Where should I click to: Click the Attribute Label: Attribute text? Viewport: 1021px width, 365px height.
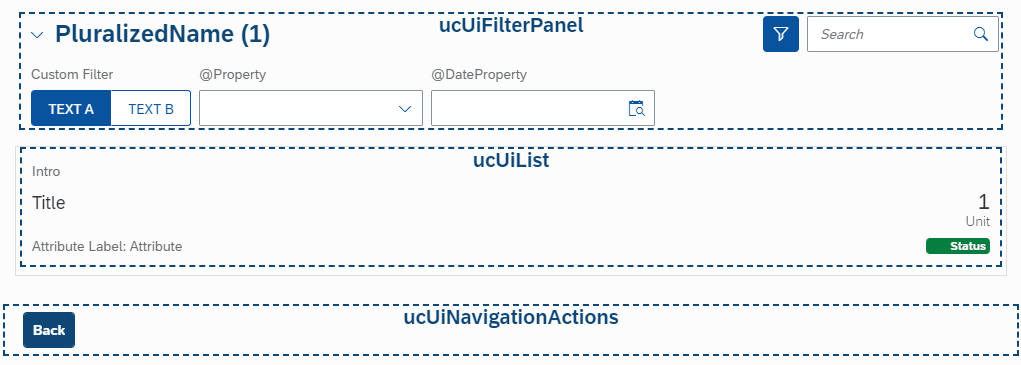coord(107,247)
